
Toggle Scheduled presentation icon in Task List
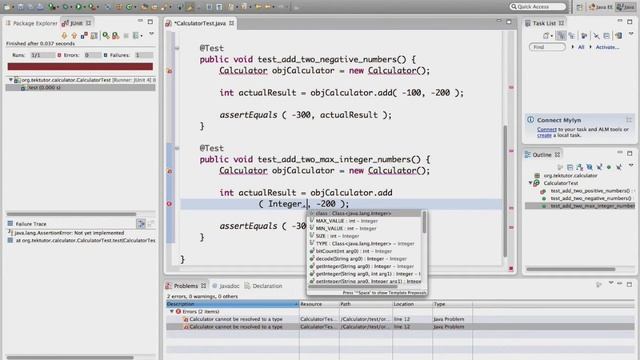[571, 36]
